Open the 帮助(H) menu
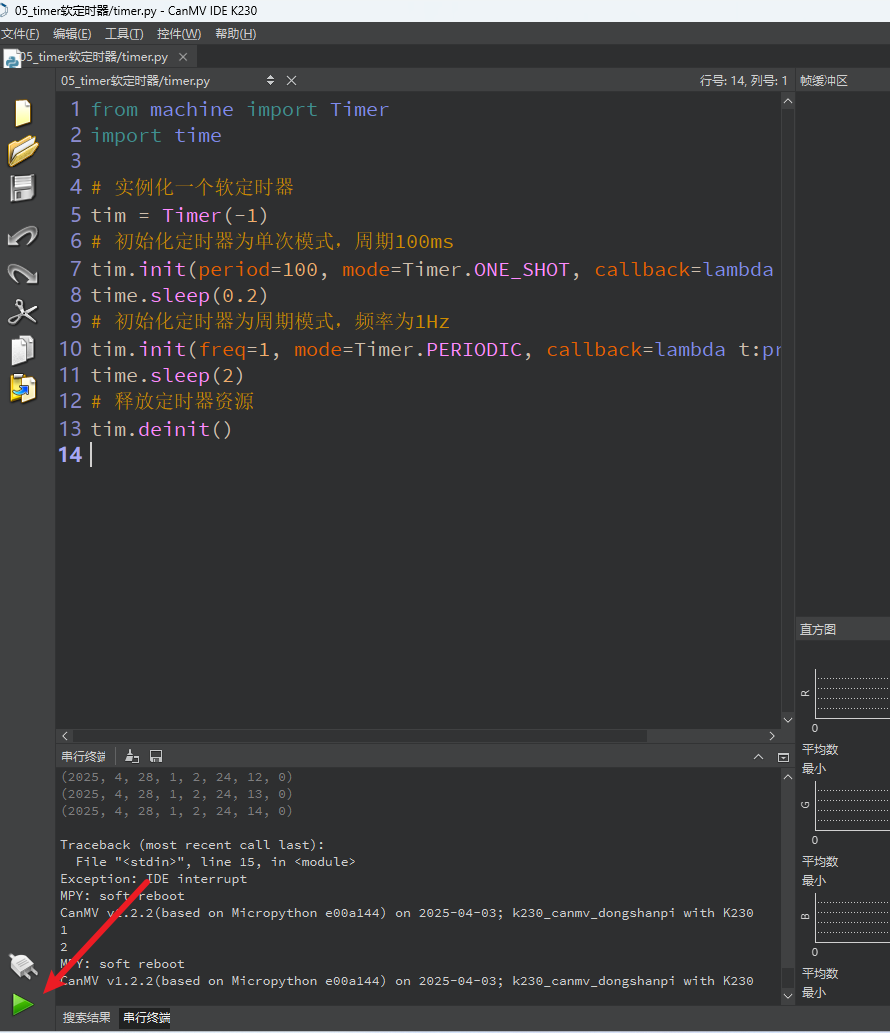 point(236,34)
